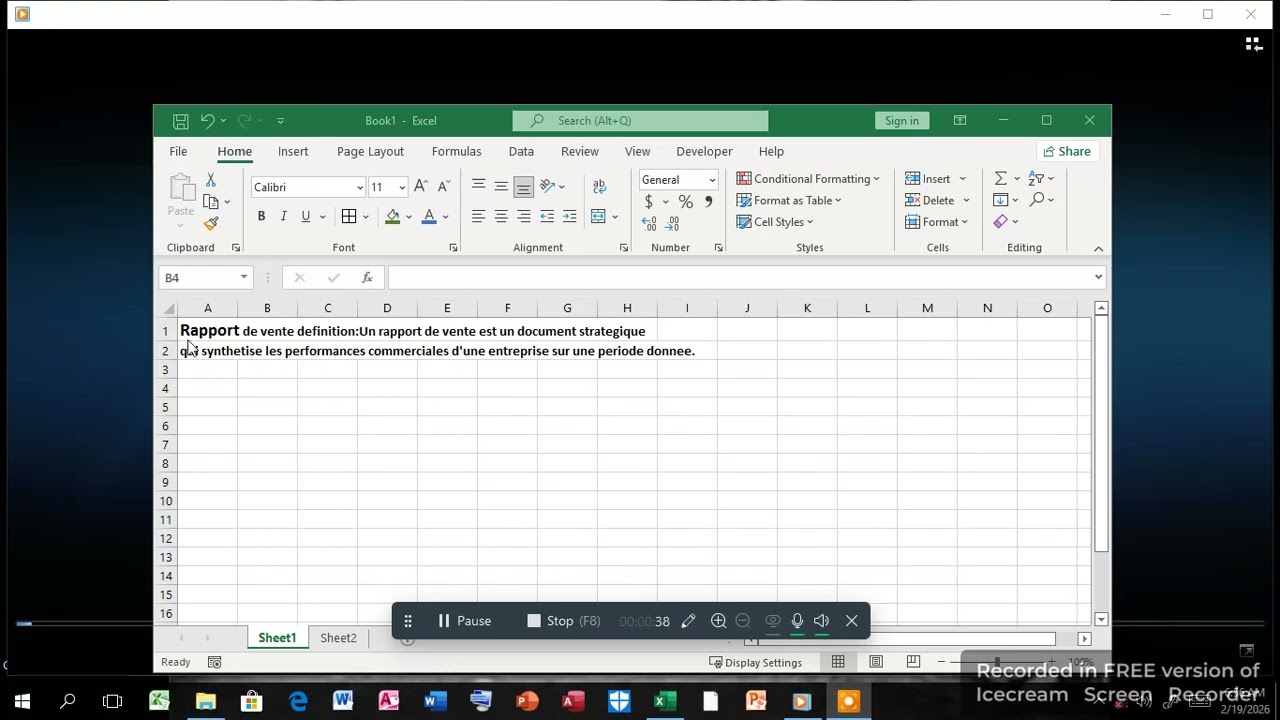The width and height of the screenshot is (1280, 720).
Task: Click the Save icon in title bar
Action: click(180, 121)
